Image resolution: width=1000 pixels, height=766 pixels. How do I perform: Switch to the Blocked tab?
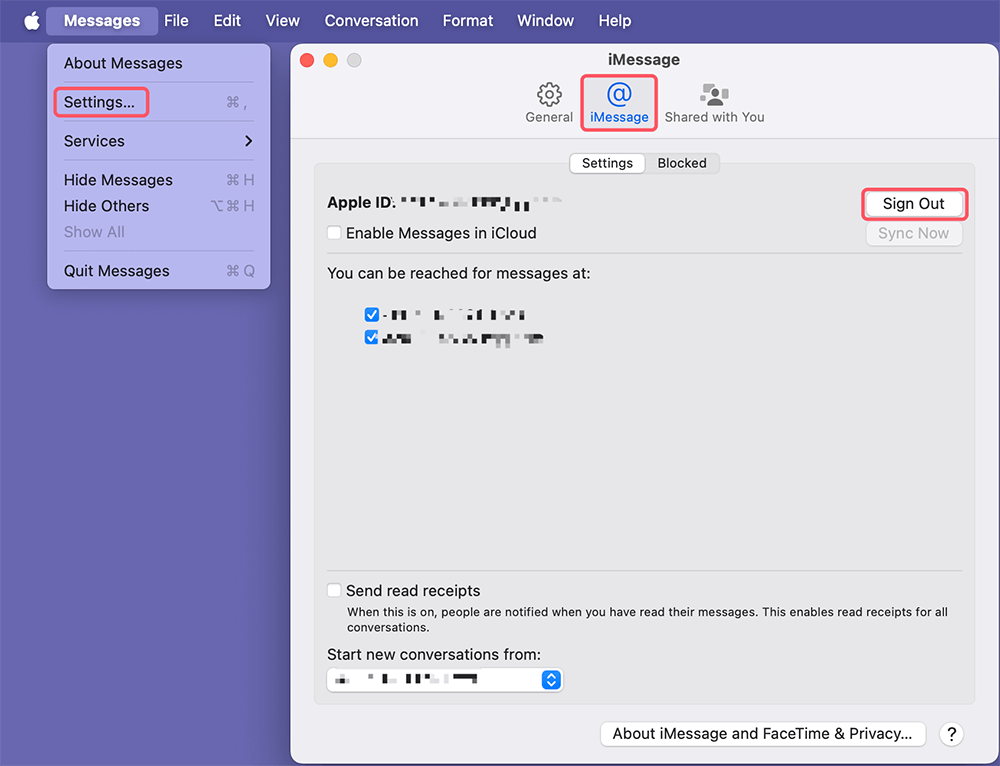tap(682, 163)
